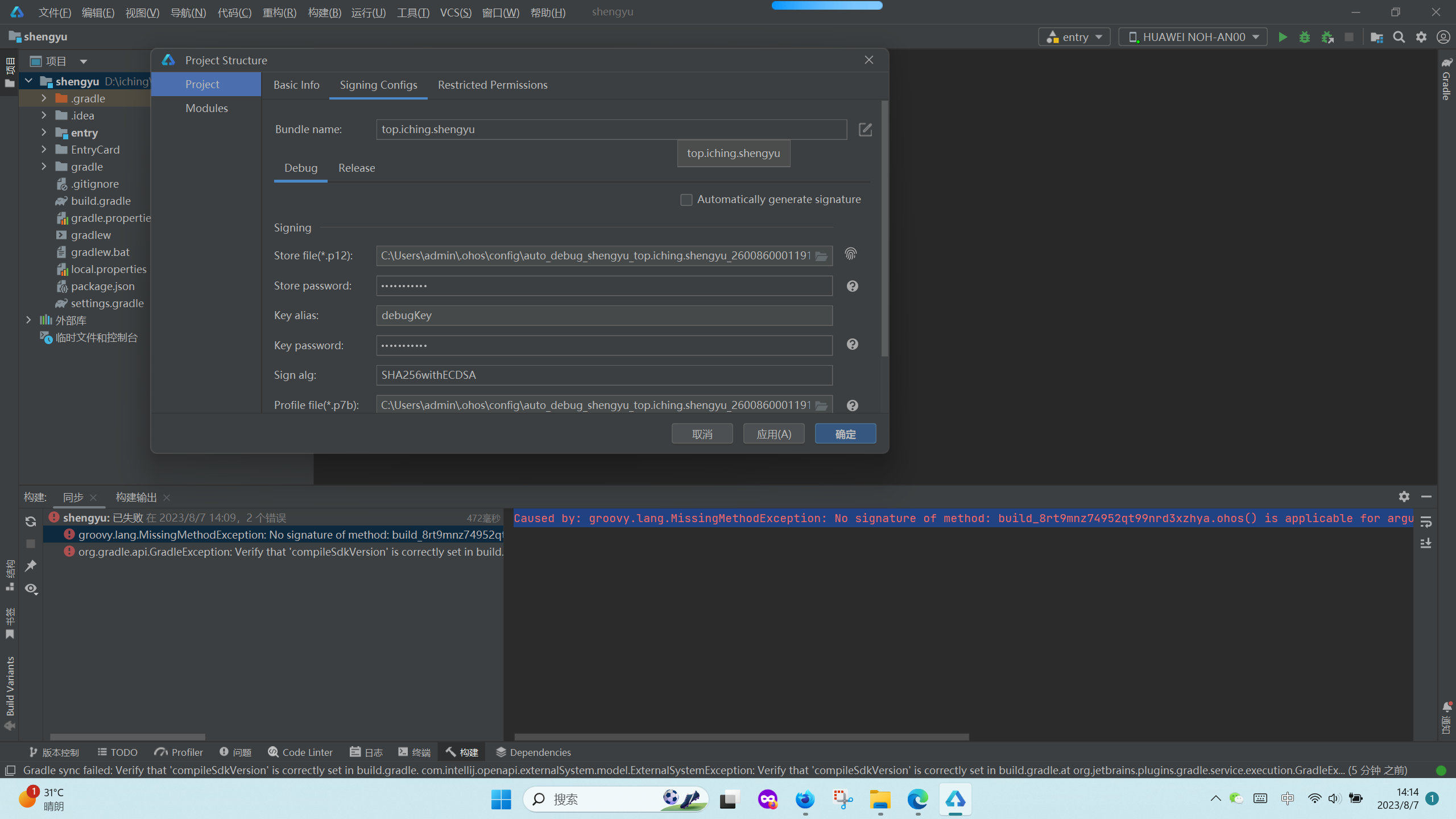Screen dimensions: 1456x819
Task: Open the project view dropdown arrow
Action: [84, 61]
